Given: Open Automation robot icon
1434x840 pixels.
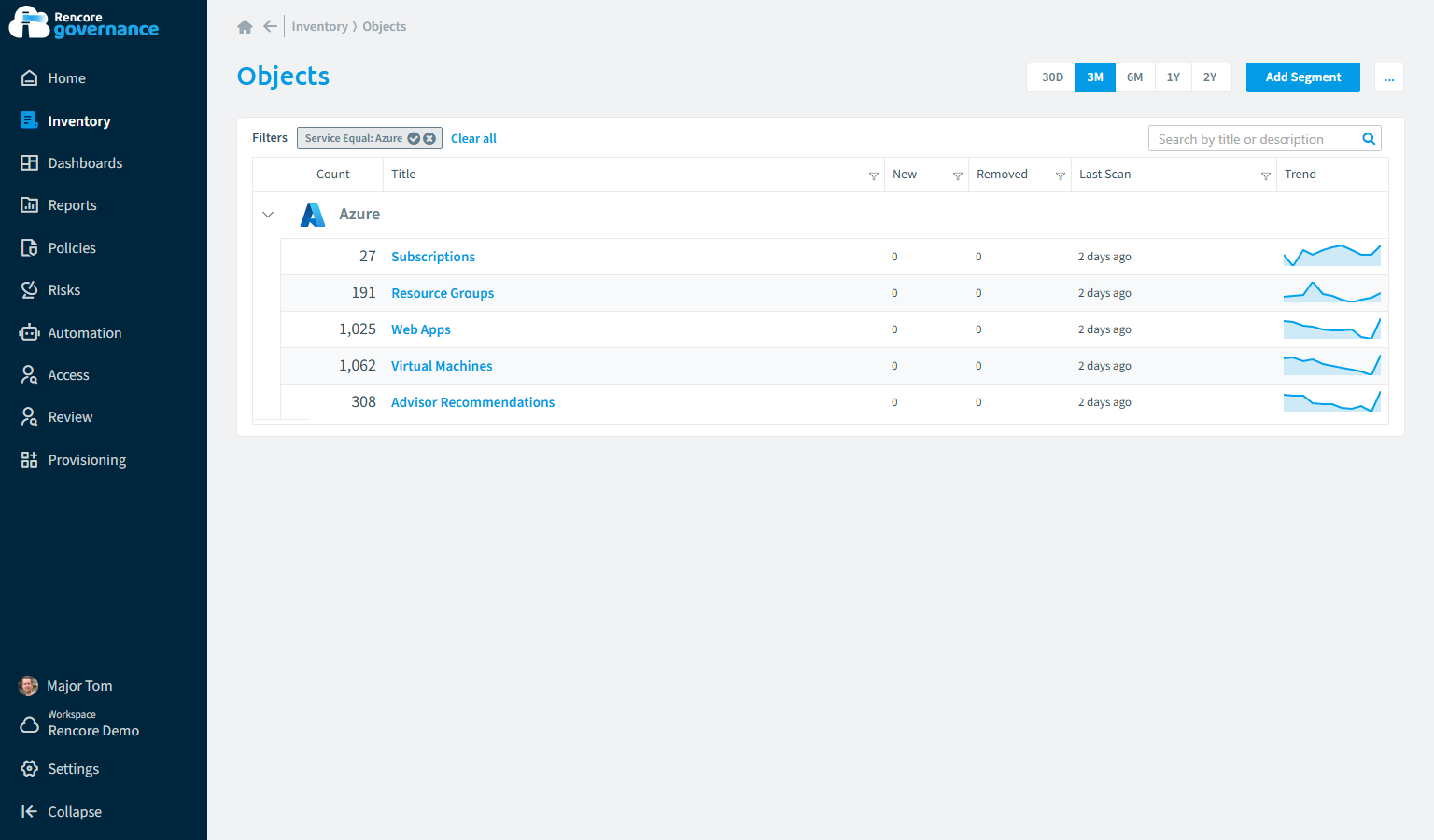Looking at the screenshot, I should (30, 333).
